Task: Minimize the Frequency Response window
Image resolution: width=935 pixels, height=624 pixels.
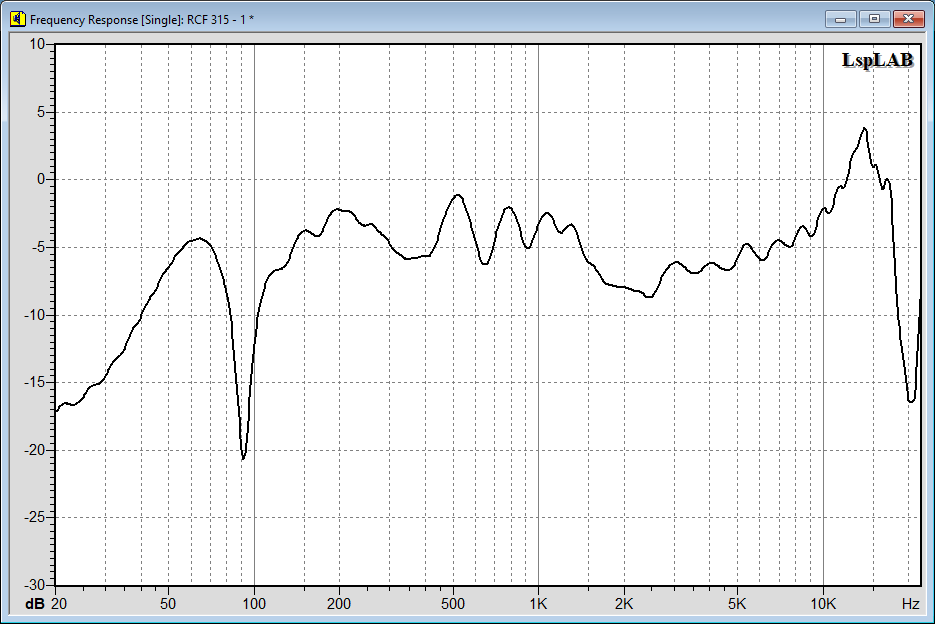Action: tap(841, 19)
